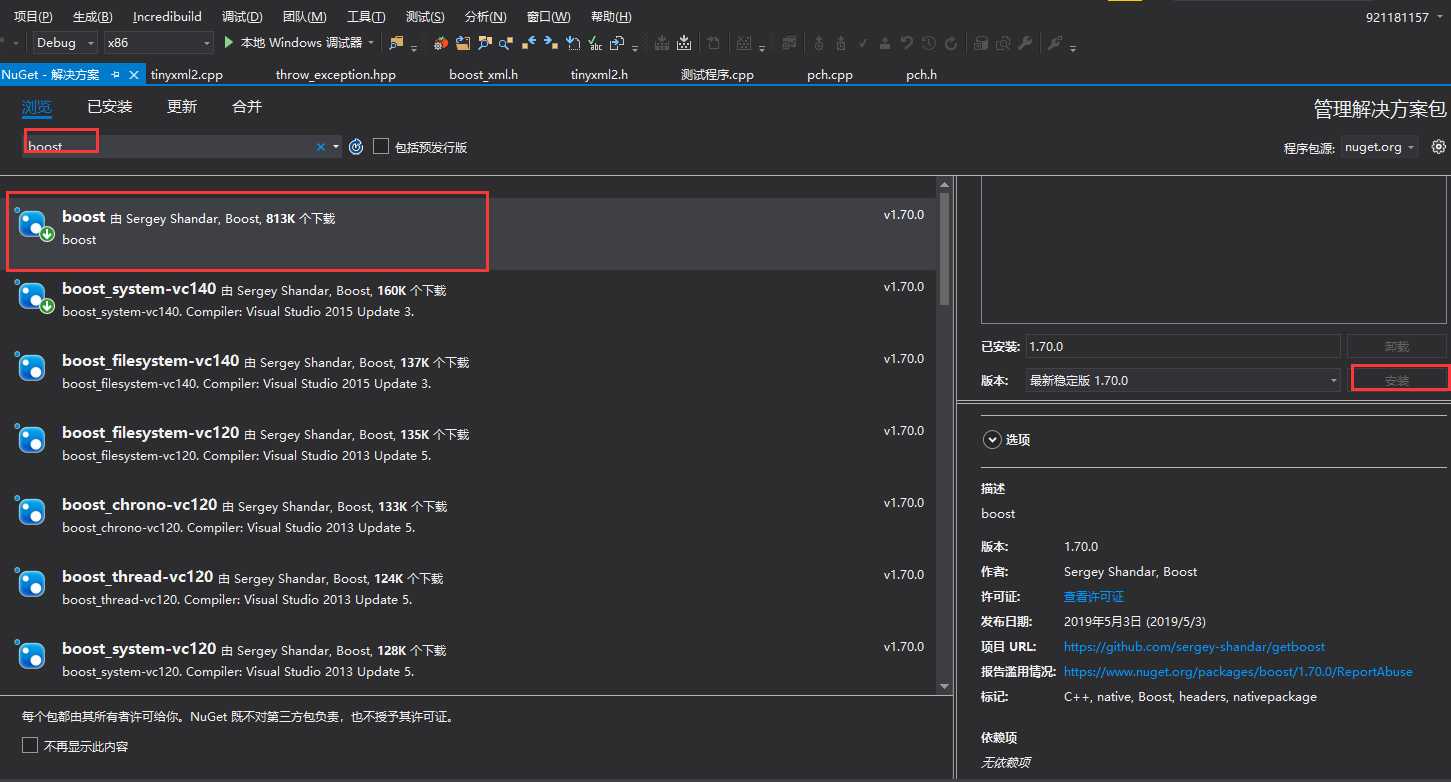Click the 卸载 uninstall button
The height and width of the screenshot is (782, 1451).
[1397, 346]
